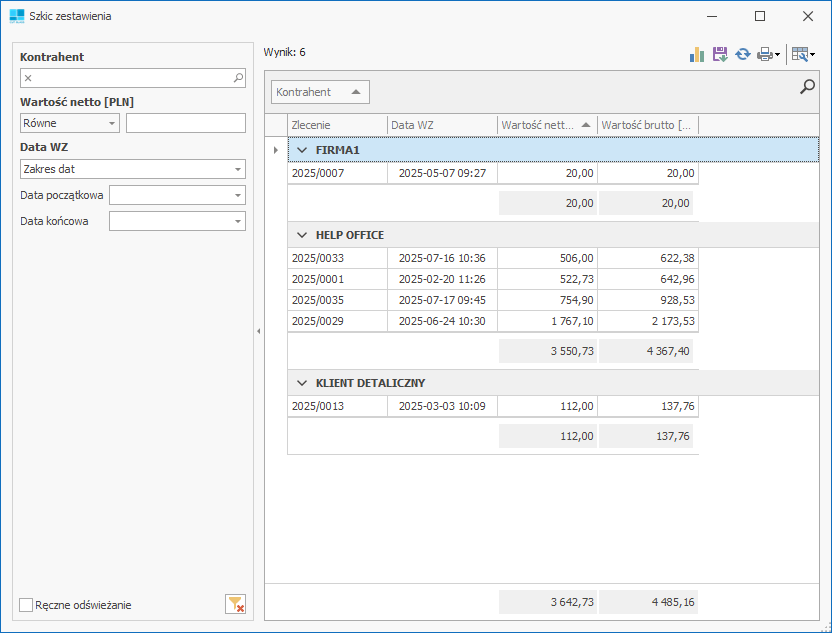The width and height of the screenshot is (832, 633).
Task: Open the bar chart view icon
Action: tap(697, 54)
